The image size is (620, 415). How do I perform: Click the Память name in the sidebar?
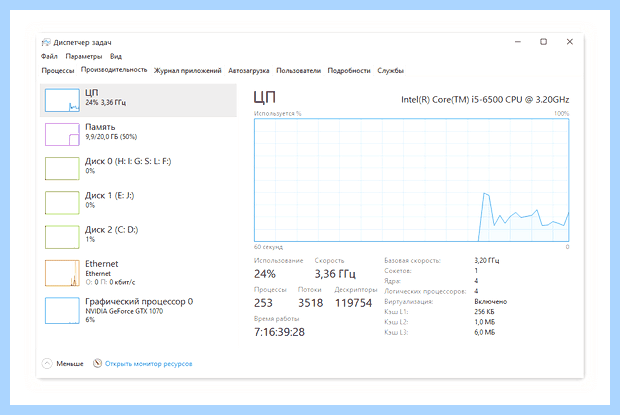point(100,127)
